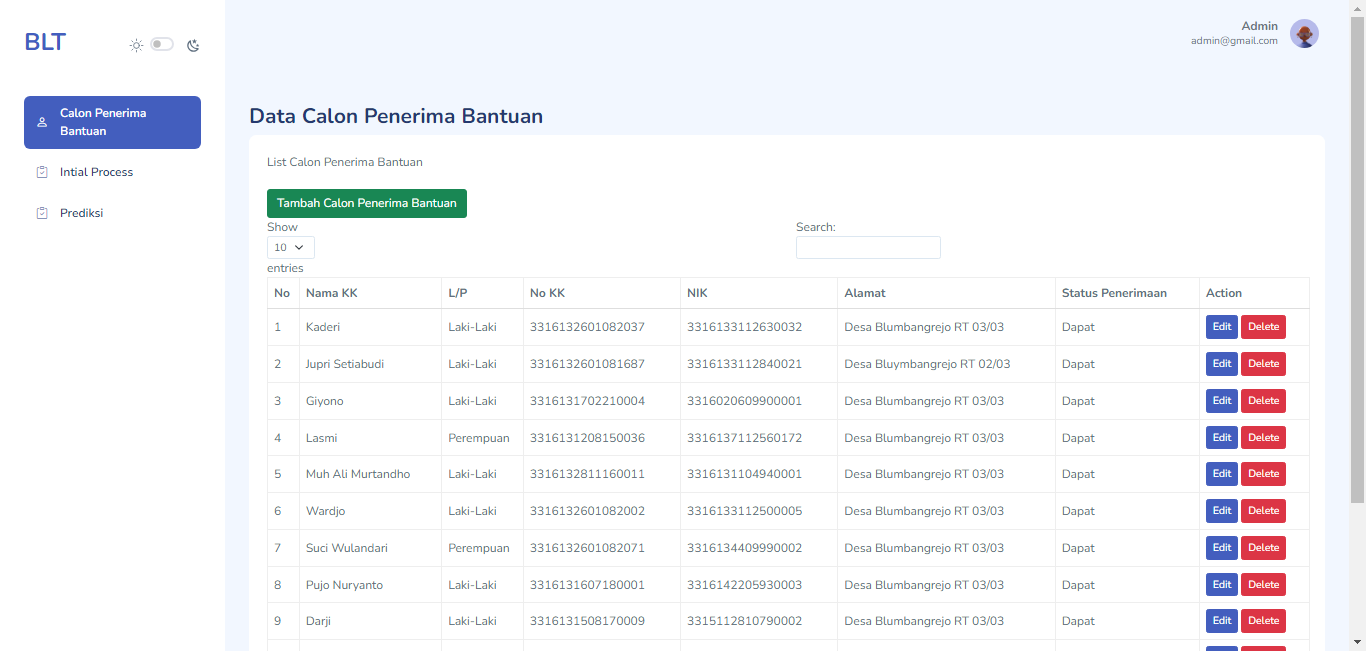Screen dimensions: 1366x651
Task: Click the BLT logo
Action: coord(45,42)
